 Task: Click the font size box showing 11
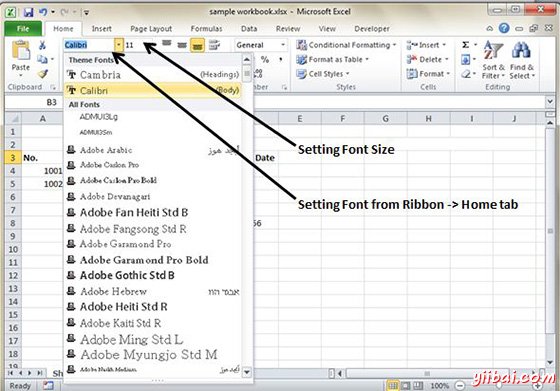pyautogui.click(x=134, y=45)
